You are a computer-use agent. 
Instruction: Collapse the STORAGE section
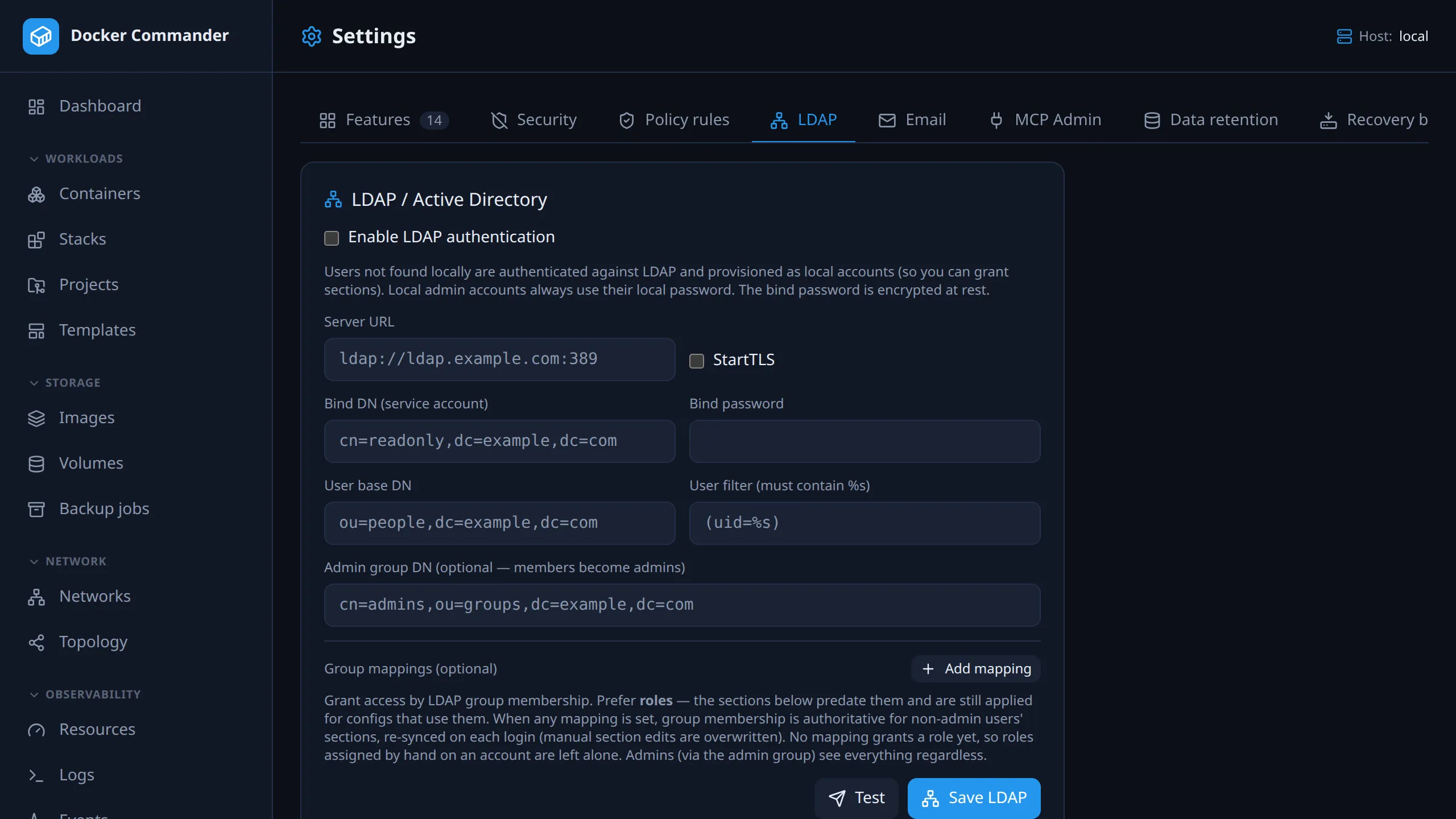coord(64,383)
